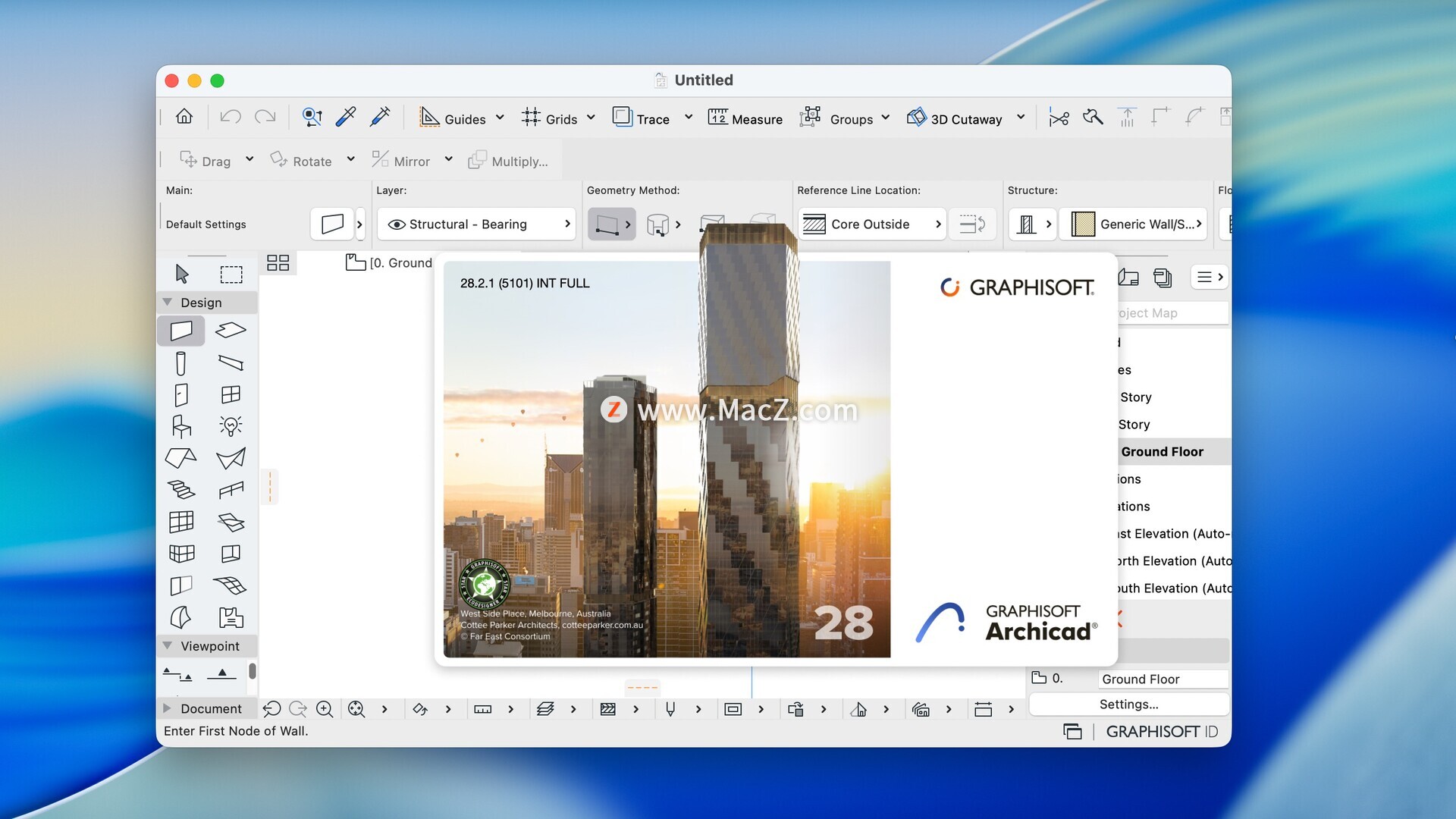Toggle Measure tool
The height and width of the screenshot is (819, 1456).
pos(745,118)
